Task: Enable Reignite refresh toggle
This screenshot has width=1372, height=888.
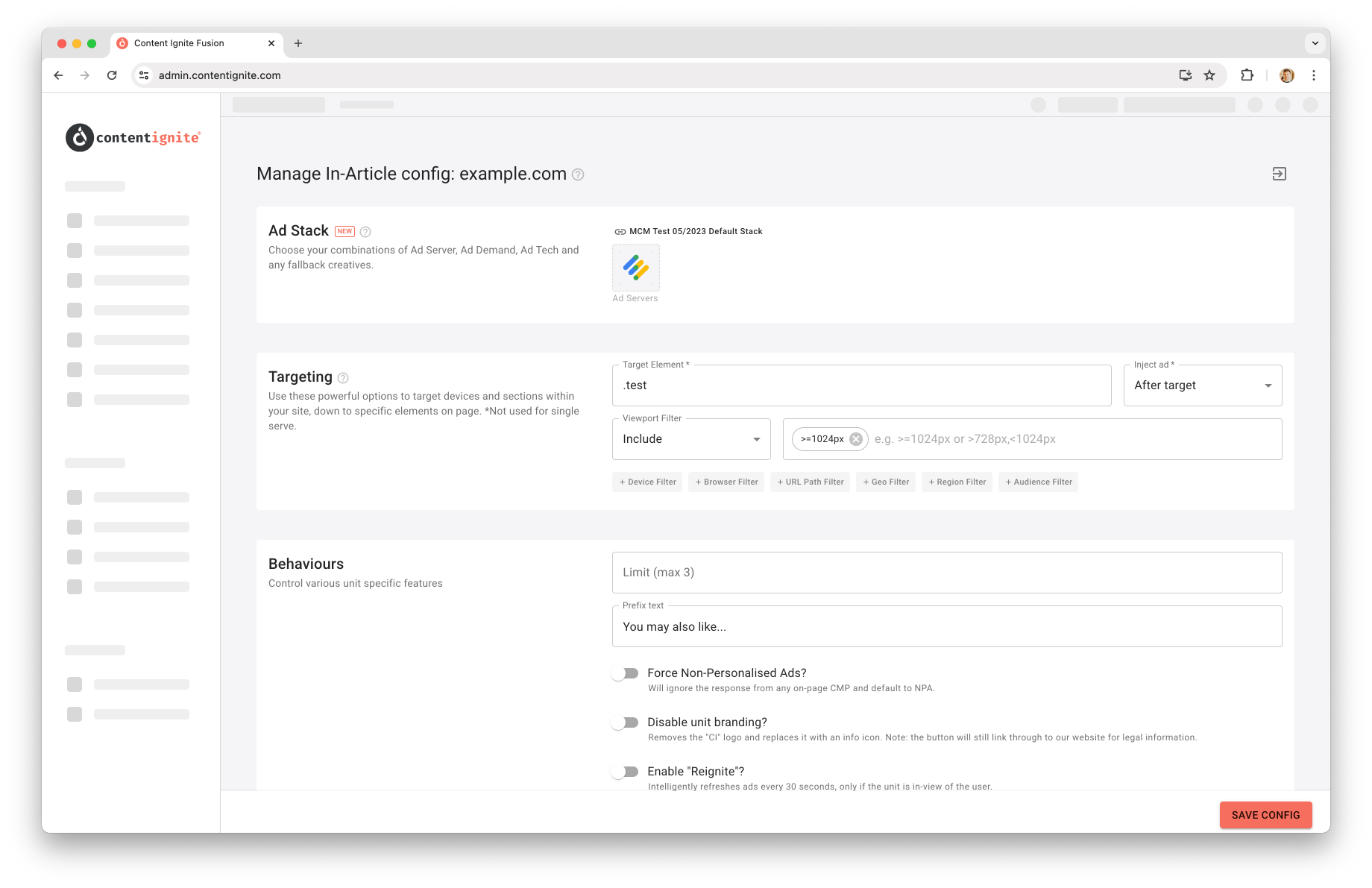Action: click(625, 772)
